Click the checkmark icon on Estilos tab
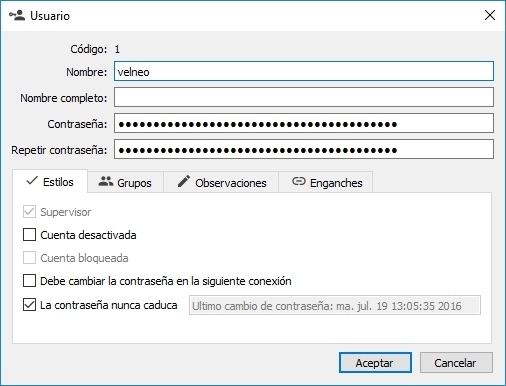The height and width of the screenshot is (386, 506). pyautogui.click(x=32, y=180)
